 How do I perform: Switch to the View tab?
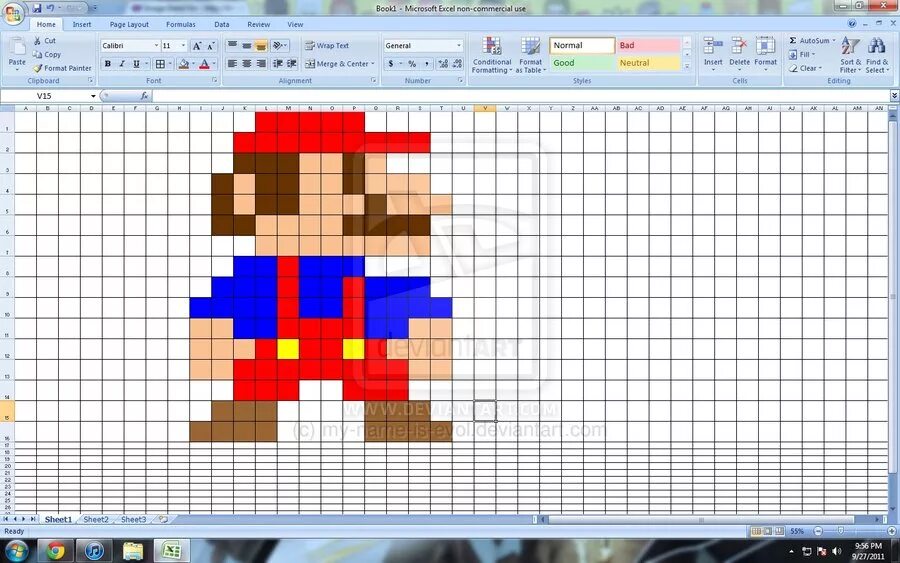click(295, 25)
